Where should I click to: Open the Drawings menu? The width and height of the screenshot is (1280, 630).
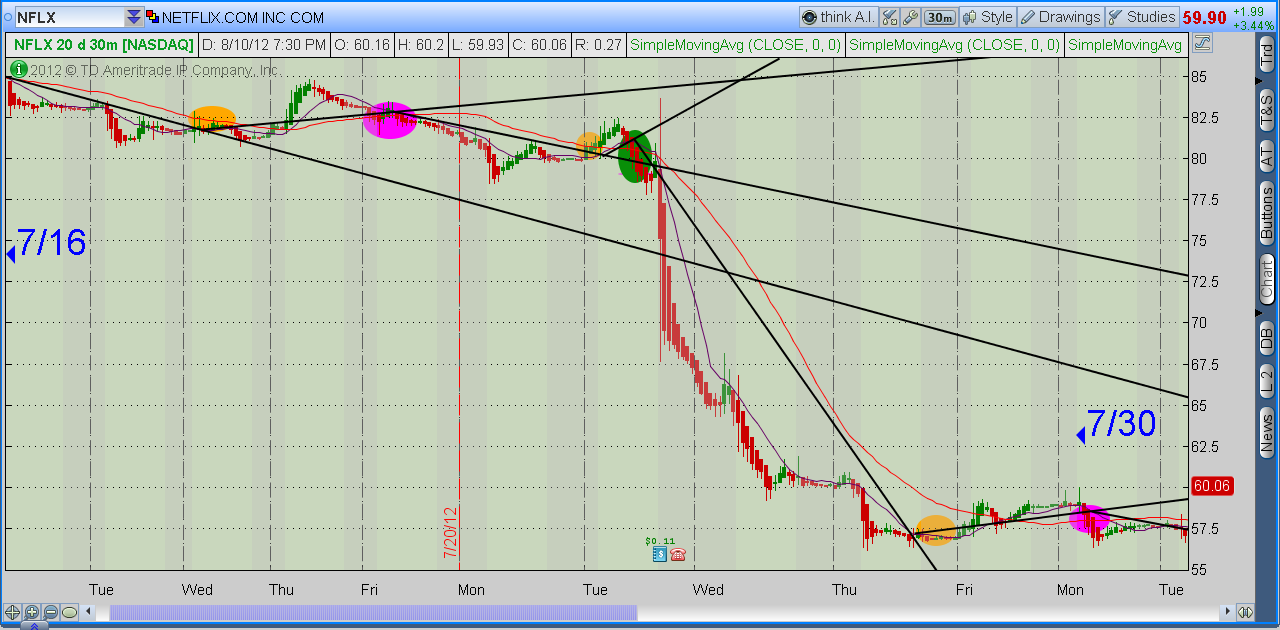pyautogui.click(x=1061, y=17)
